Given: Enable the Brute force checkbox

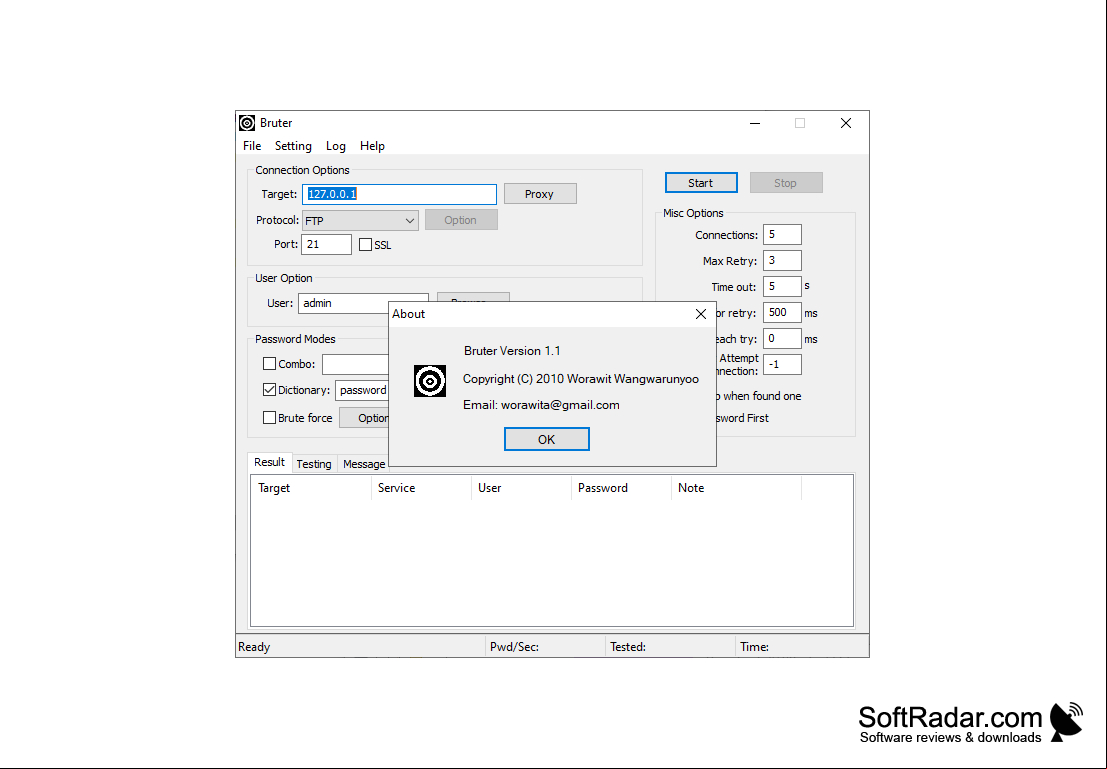Looking at the screenshot, I should tap(269, 418).
